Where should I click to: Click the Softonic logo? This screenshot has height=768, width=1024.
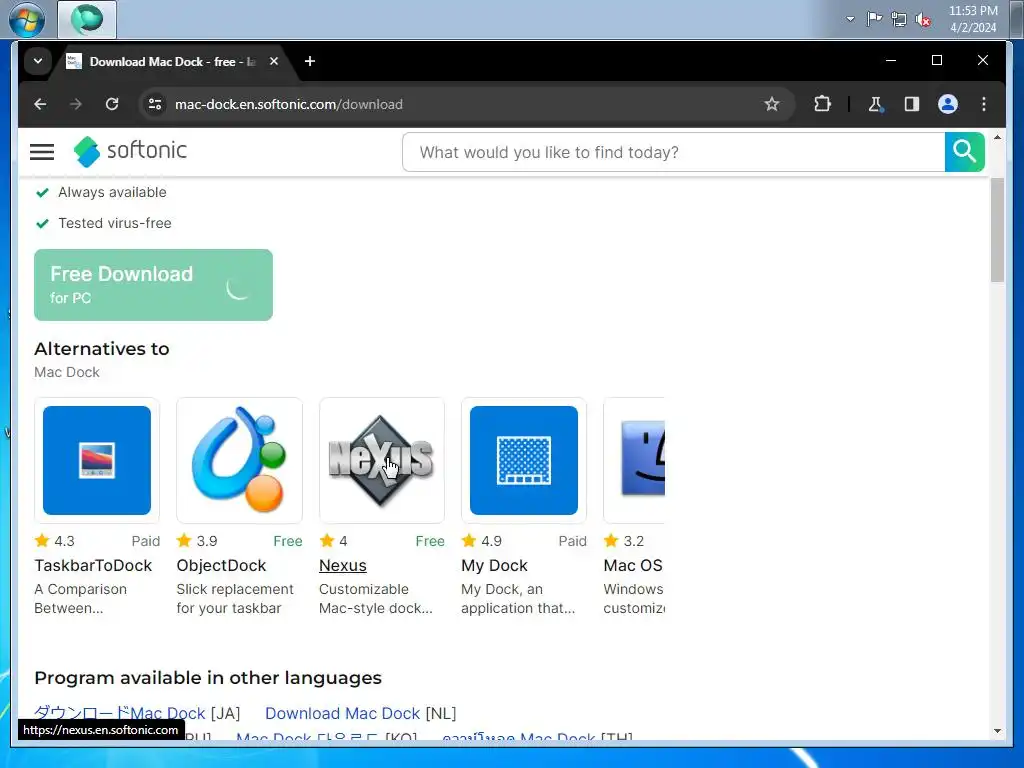click(130, 151)
